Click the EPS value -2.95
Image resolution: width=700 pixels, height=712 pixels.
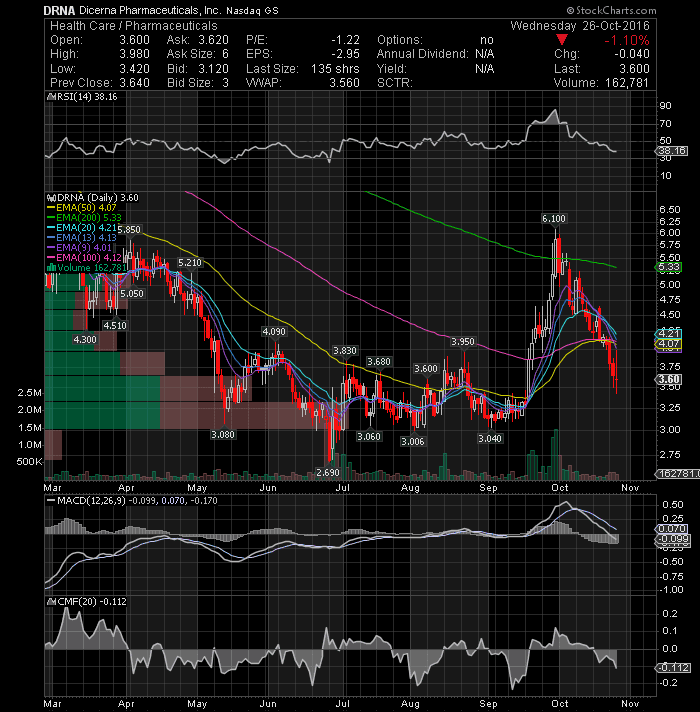tap(345, 54)
